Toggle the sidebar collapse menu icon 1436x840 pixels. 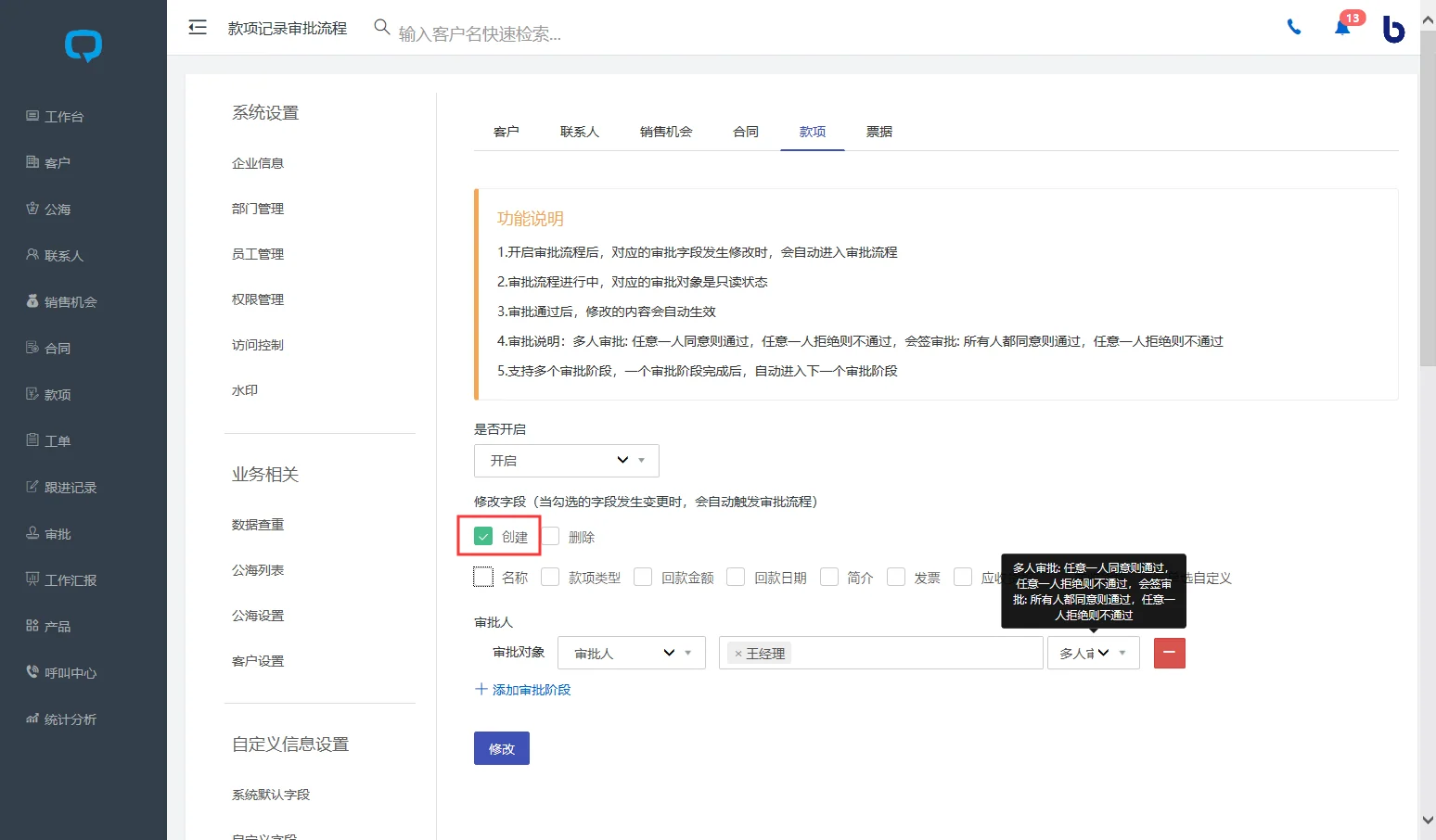198,28
